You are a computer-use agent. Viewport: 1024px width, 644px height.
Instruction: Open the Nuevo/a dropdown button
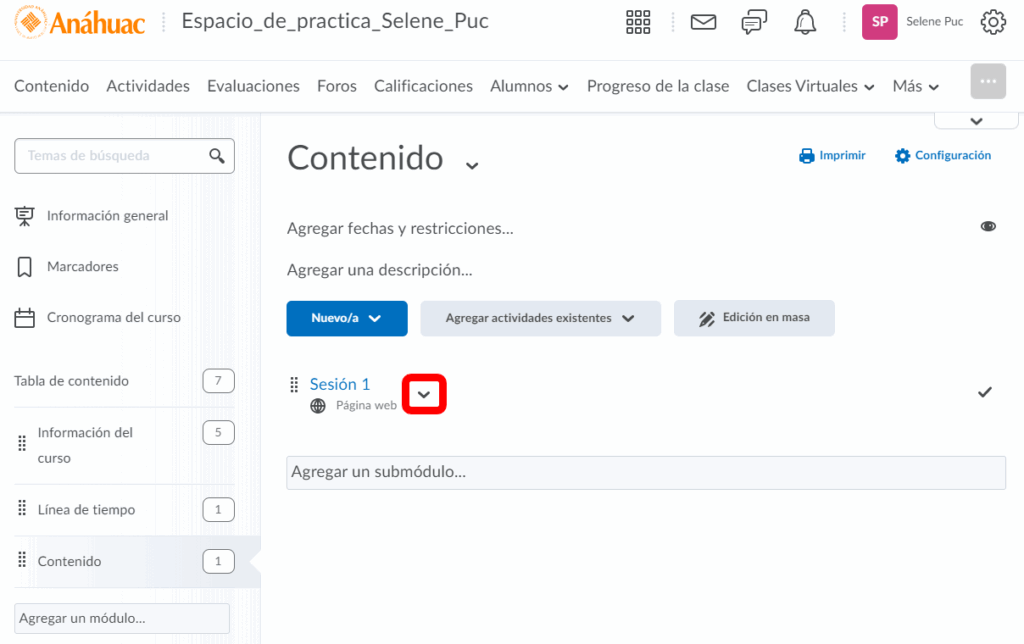347,318
